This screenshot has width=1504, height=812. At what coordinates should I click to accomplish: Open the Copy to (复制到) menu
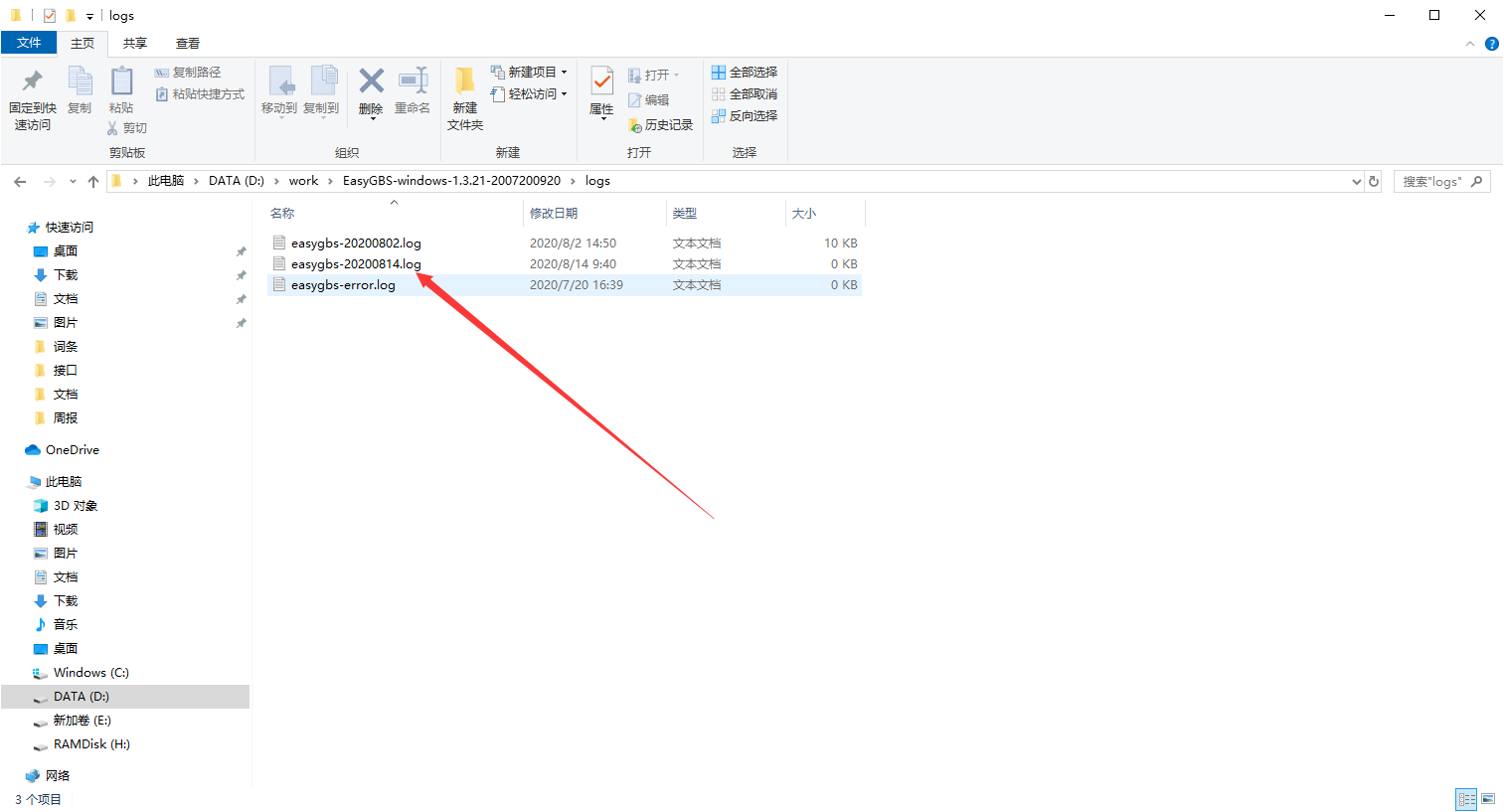(321, 91)
